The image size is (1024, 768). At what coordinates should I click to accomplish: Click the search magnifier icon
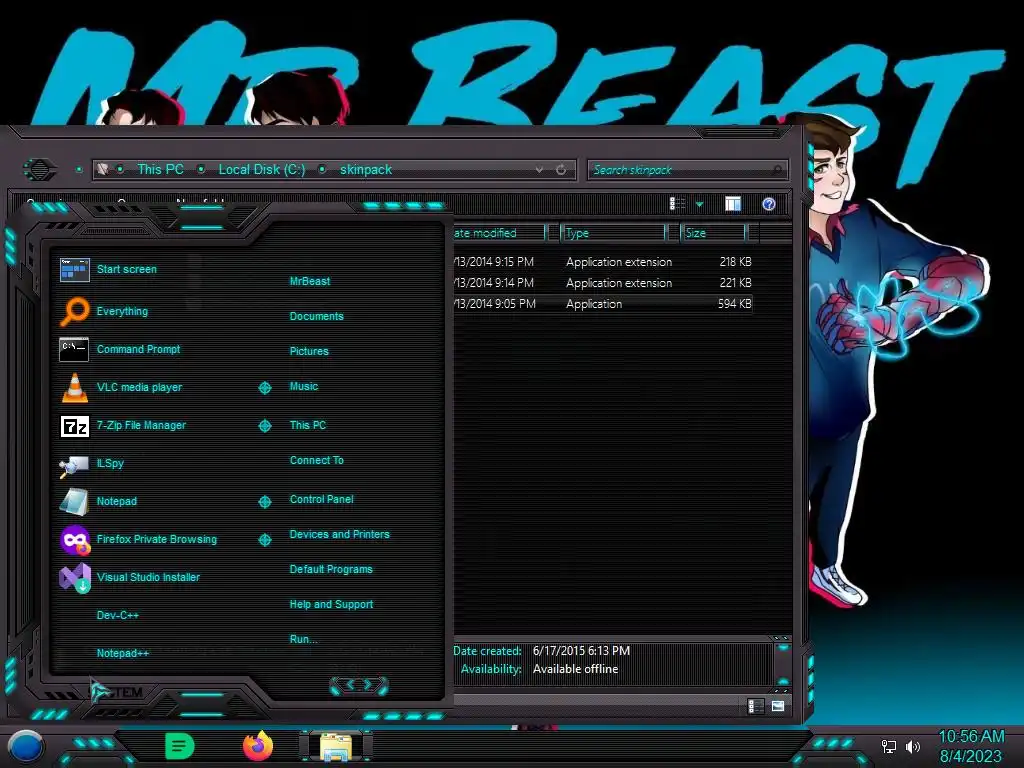776,170
